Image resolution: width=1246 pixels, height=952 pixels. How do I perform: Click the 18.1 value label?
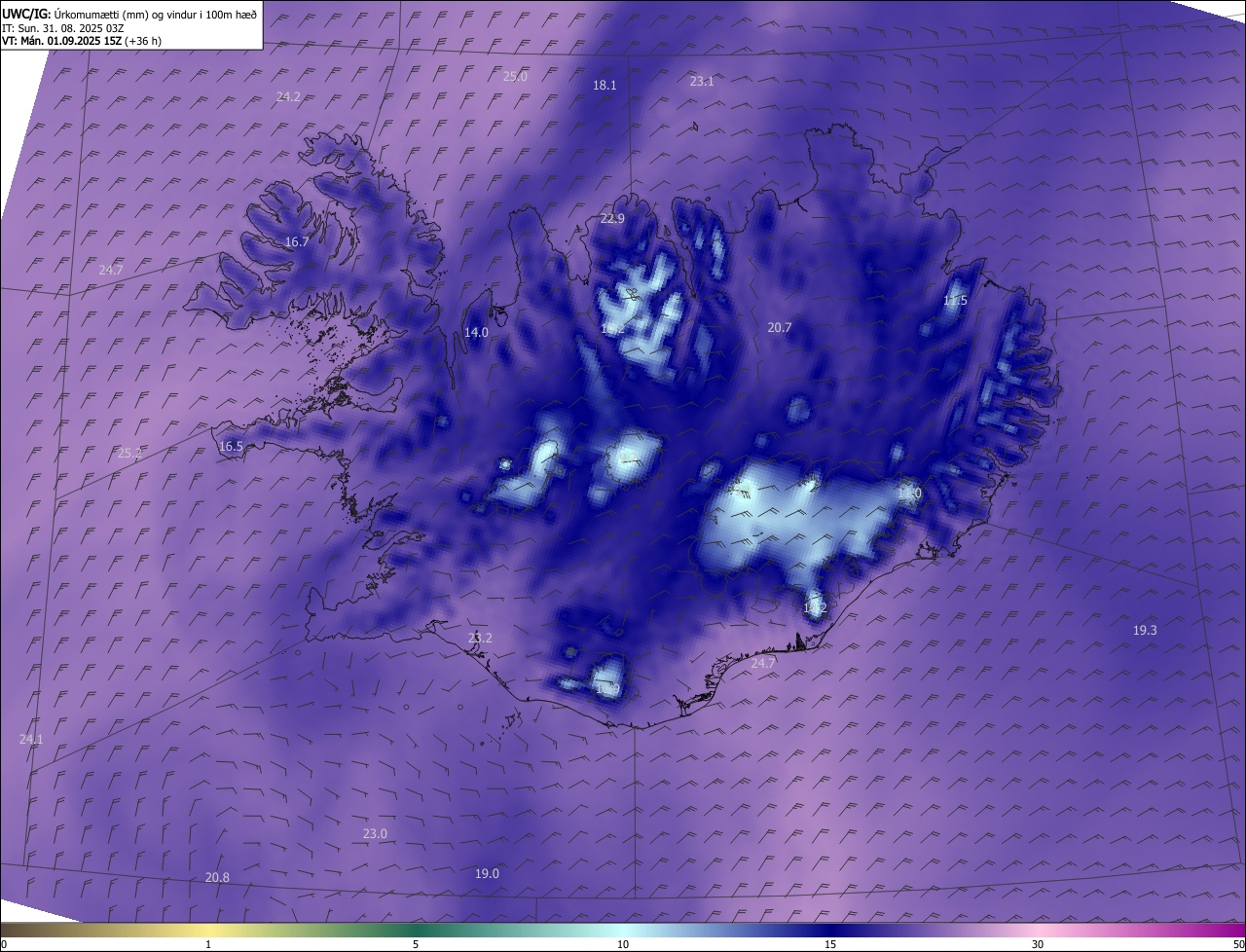click(605, 85)
